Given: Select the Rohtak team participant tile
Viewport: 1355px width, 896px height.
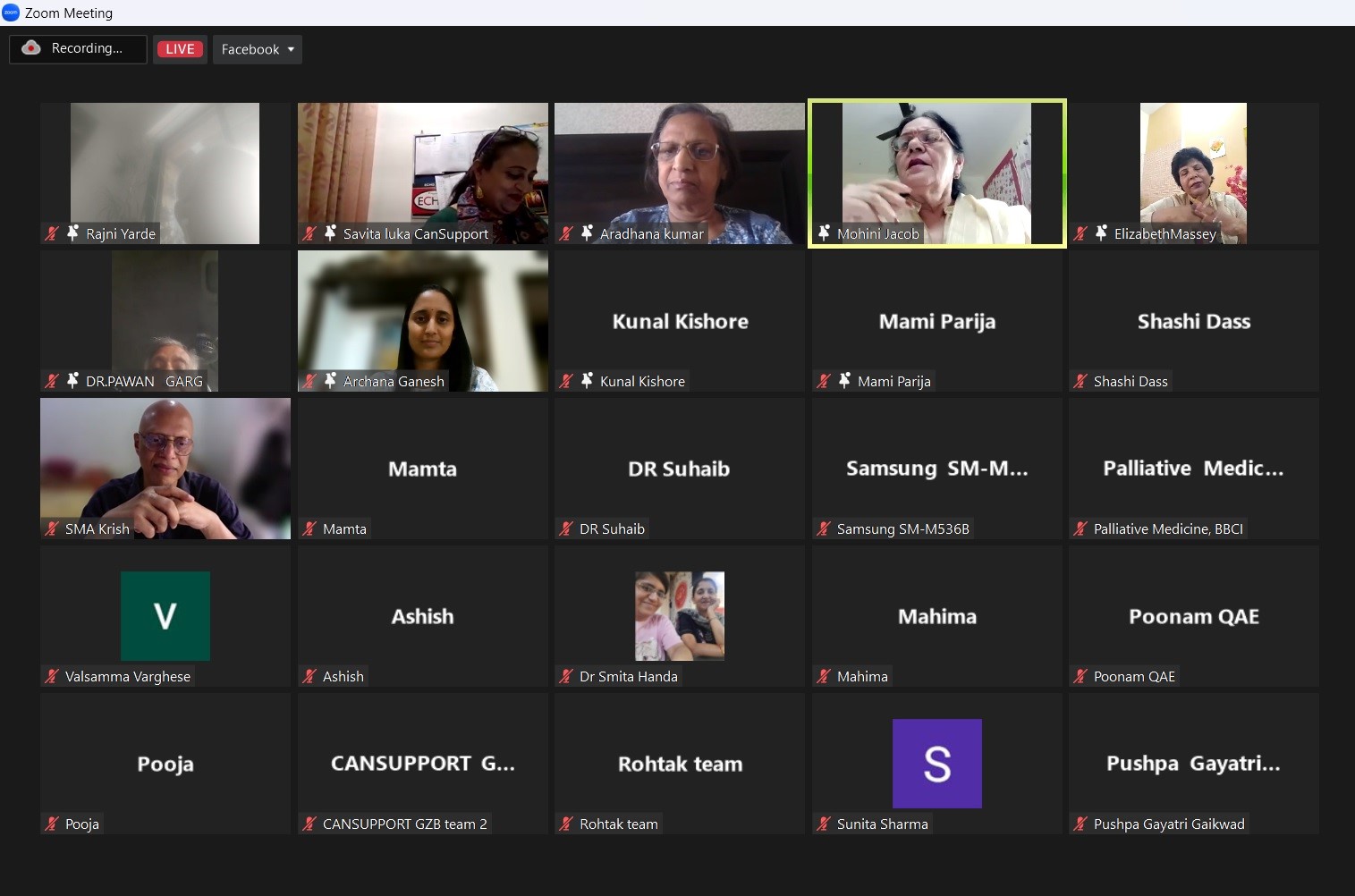Looking at the screenshot, I should coord(680,763).
